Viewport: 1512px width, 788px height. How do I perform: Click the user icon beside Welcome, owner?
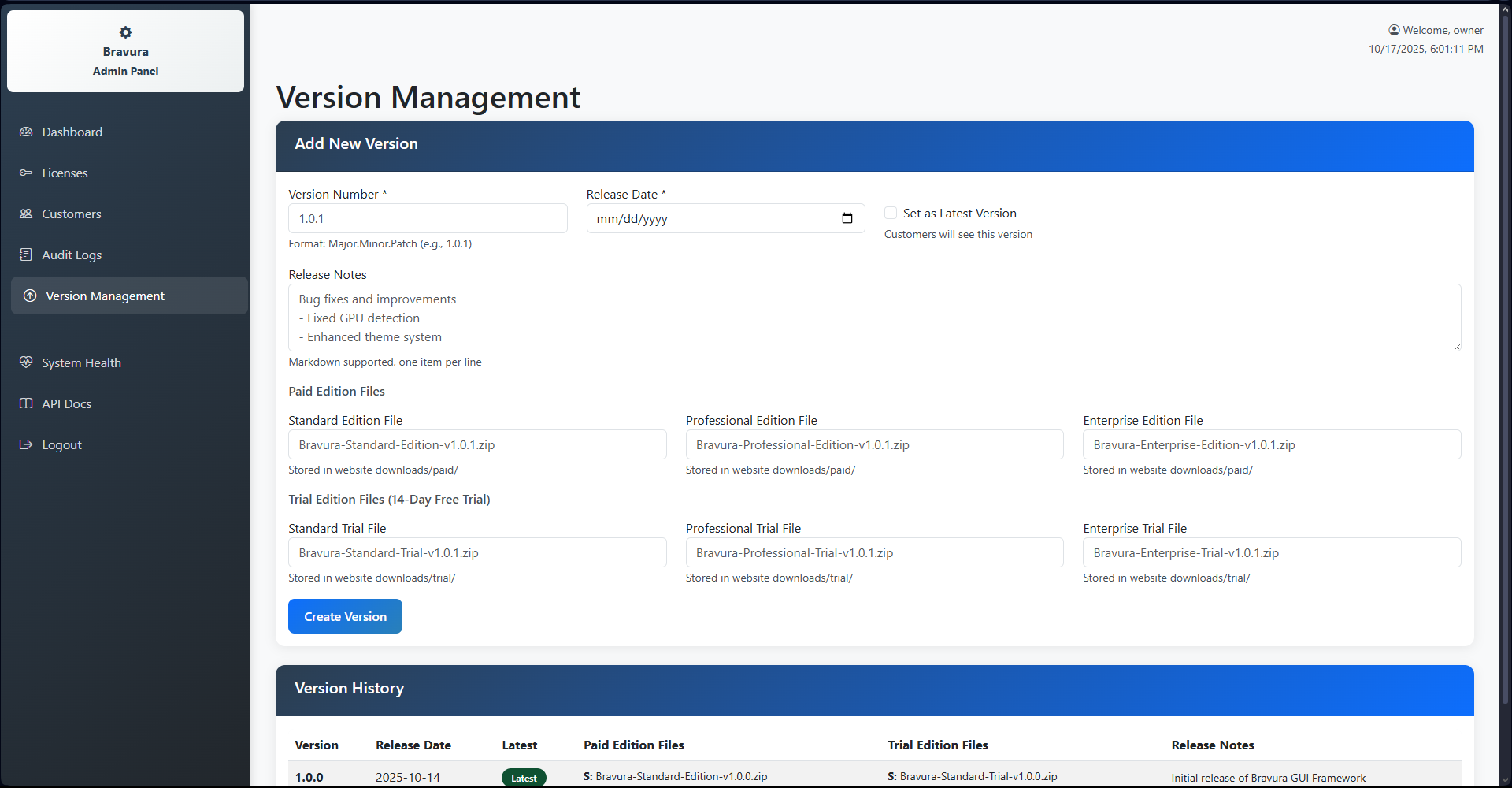(x=1395, y=30)
